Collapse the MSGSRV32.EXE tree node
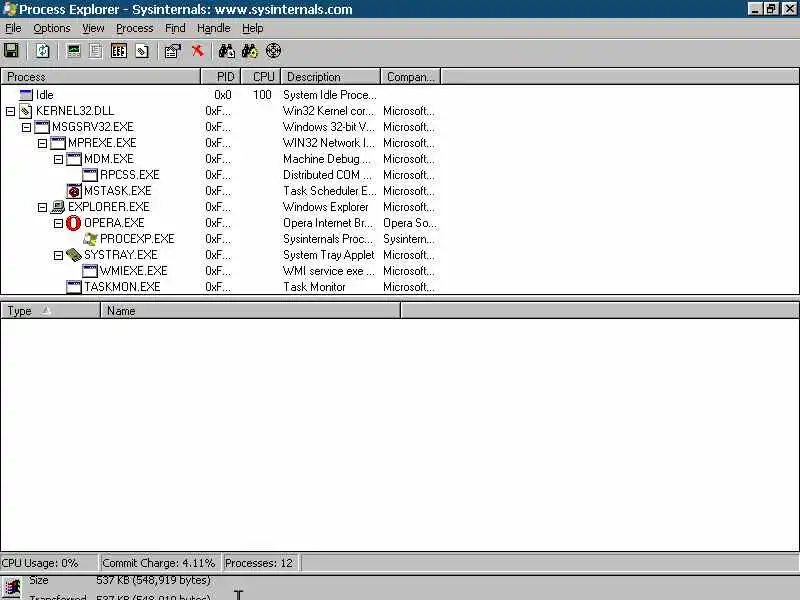The image size is (800, 600). click(x=27, y=128)
